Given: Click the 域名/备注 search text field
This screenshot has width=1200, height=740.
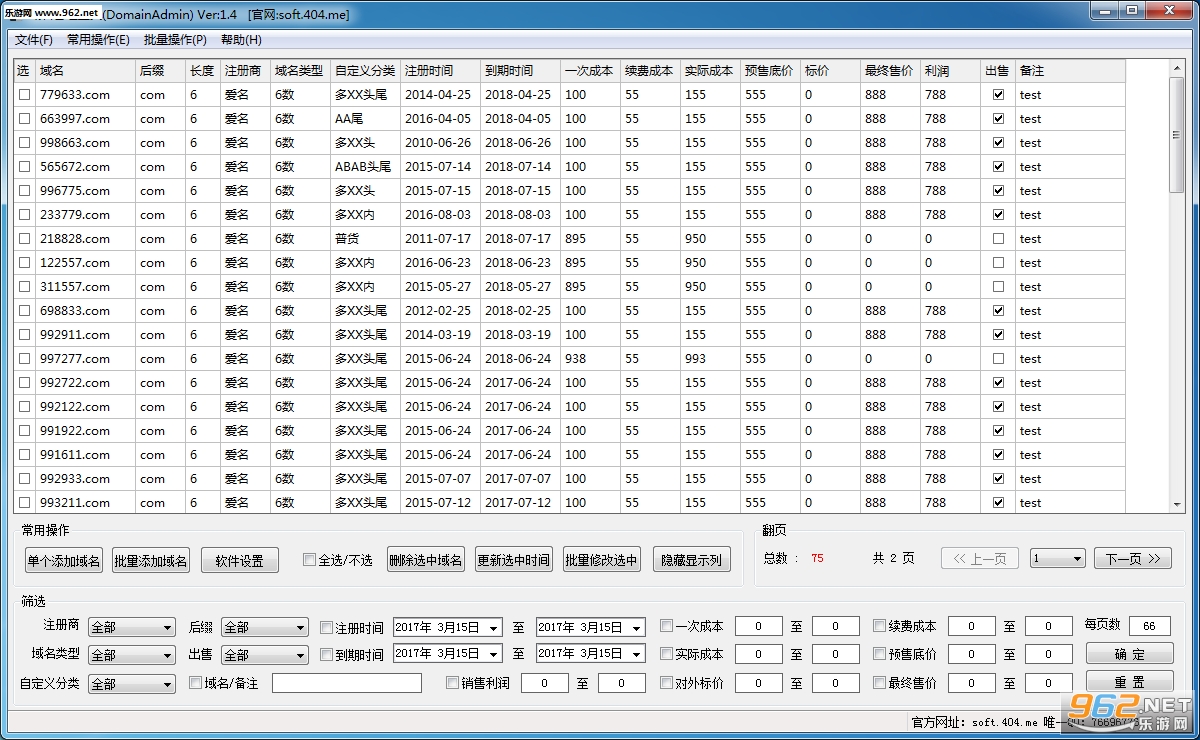Looking at the screenshot, I should 347,683.
